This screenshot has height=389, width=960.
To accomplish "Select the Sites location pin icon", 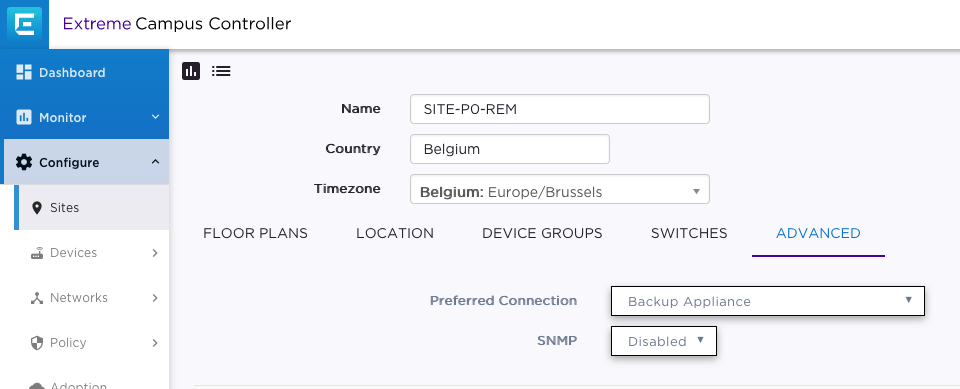I will pos(36,208).
